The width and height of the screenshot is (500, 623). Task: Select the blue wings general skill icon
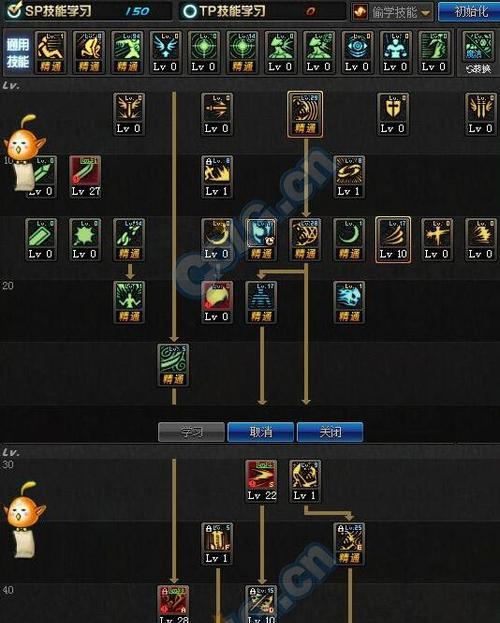(165, 52)
